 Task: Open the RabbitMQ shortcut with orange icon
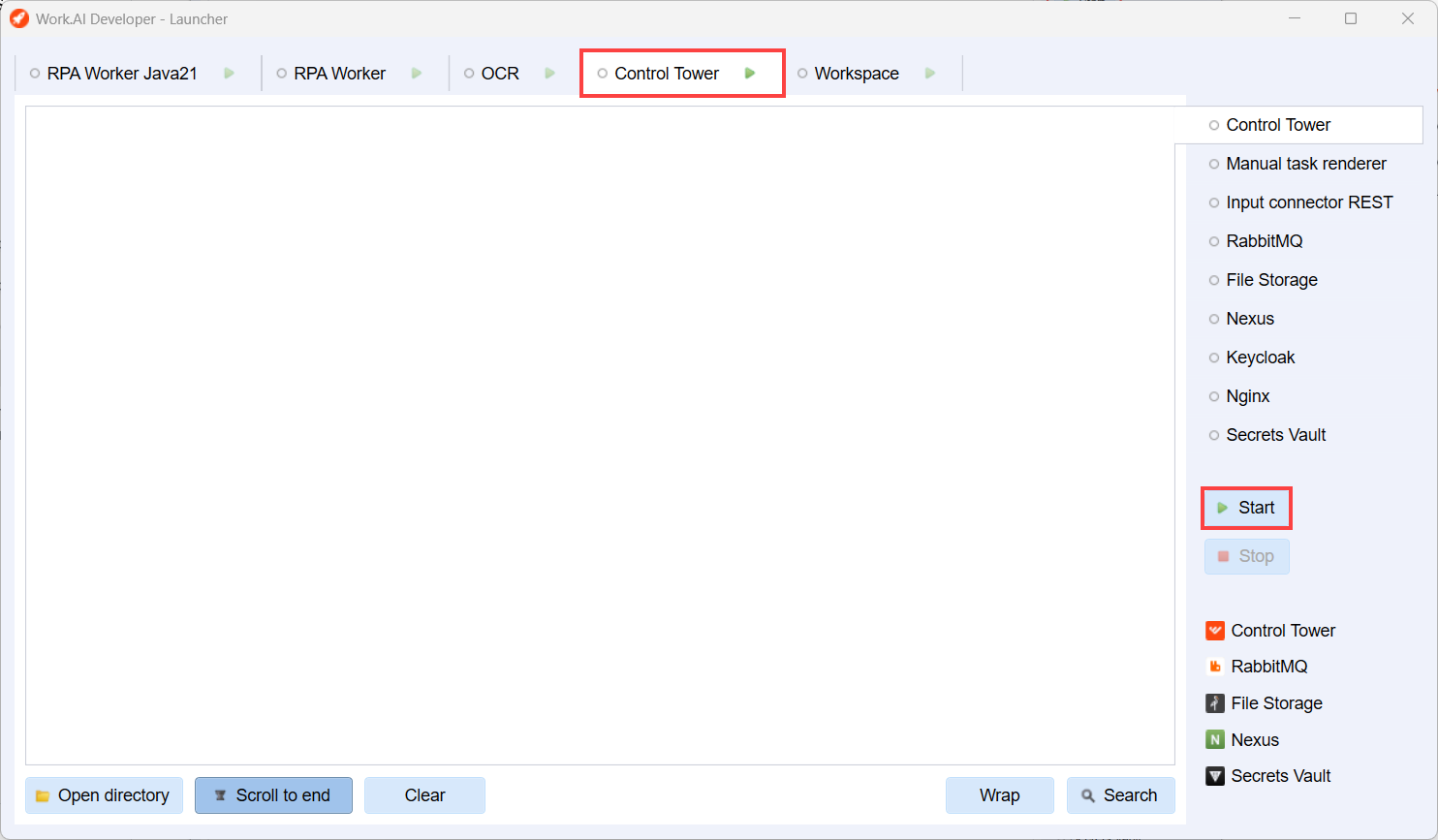coord(1257,667)
